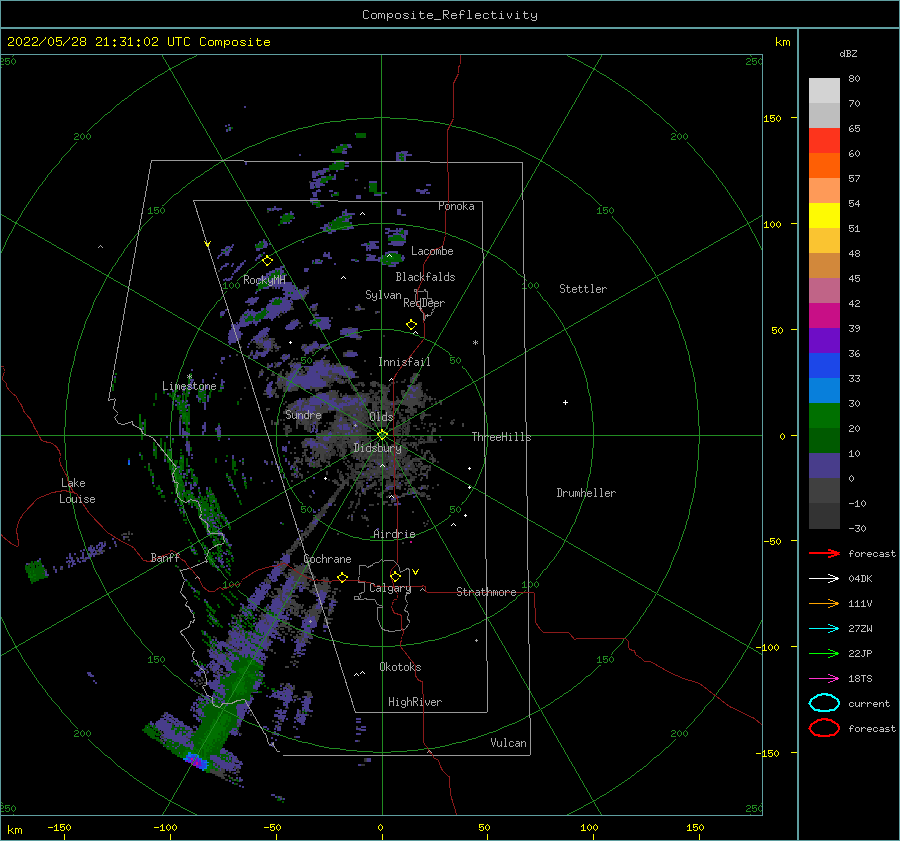Image resolution: width=900 pixels, height=841 pixels.
Task: Click the Didsbury city label
Action: pyautogui.click(x=377, y=448)
